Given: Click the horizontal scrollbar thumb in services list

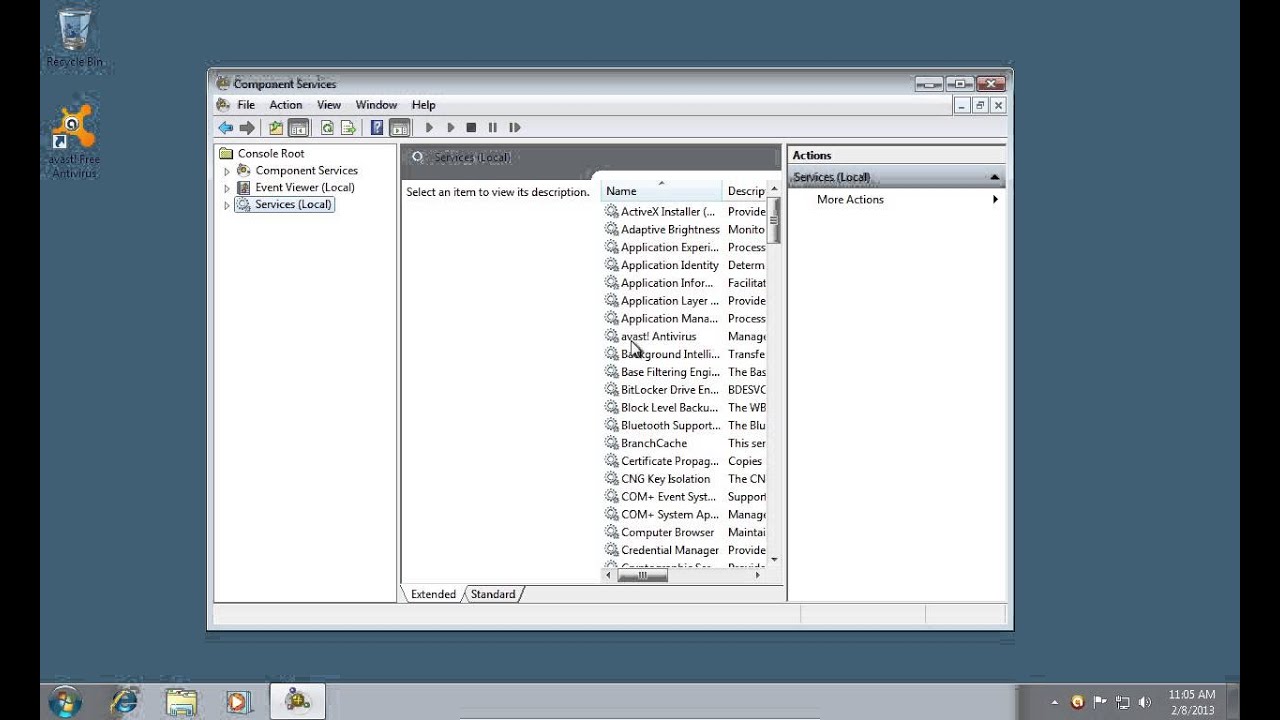Looking at the screenshot, I should 642,575.
